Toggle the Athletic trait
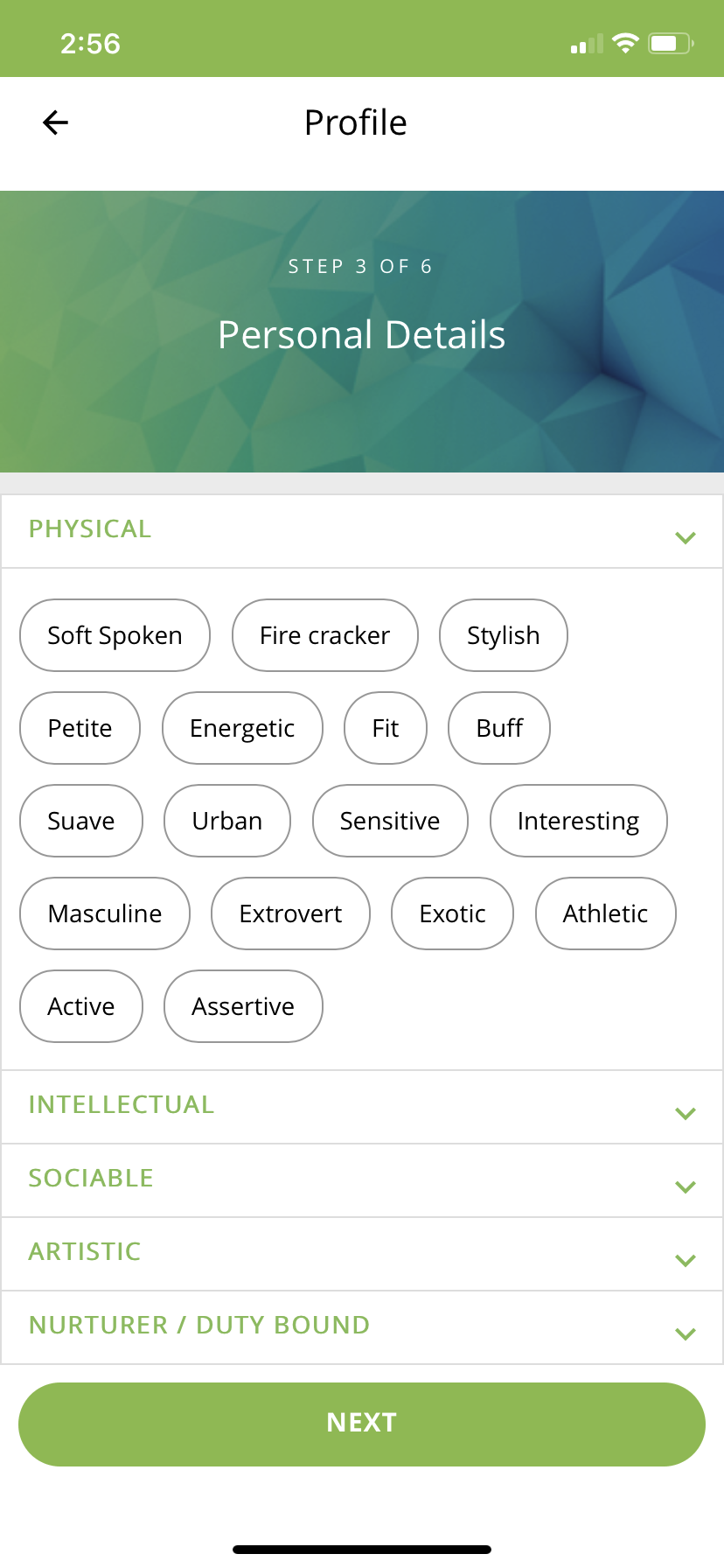The width and height of the screenshot is (724, 1568). coord(605,913)
